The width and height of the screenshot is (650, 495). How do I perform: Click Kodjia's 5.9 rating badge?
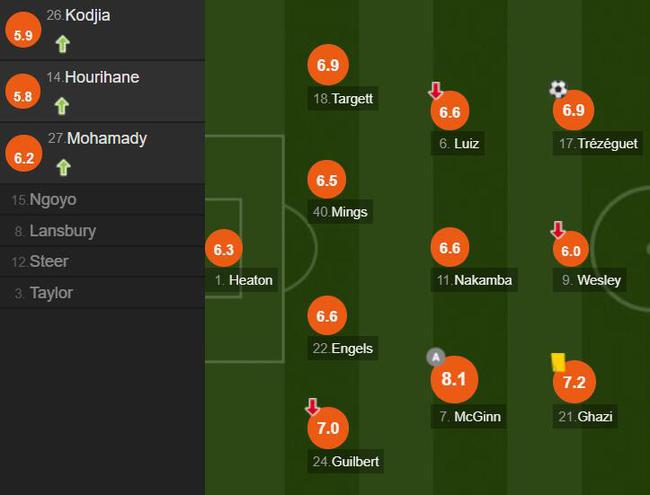click(23, 30)
